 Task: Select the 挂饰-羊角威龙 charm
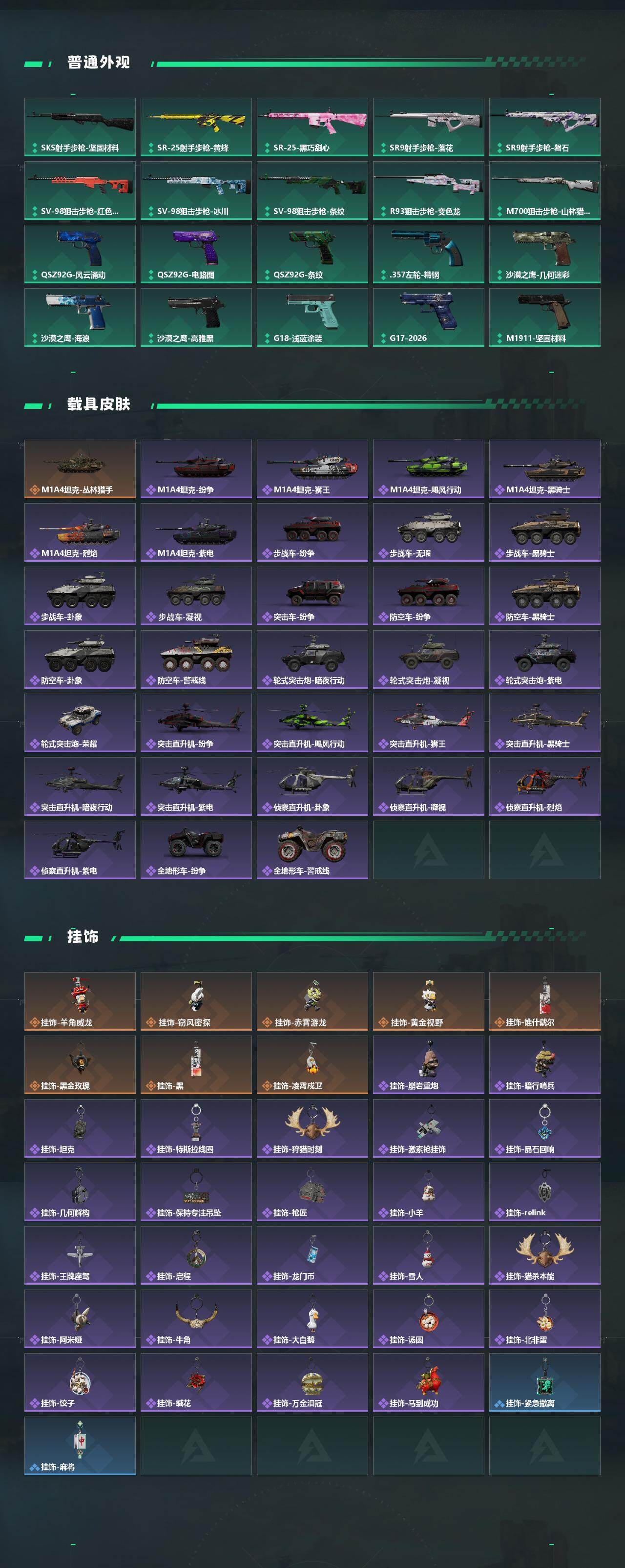[80, 1002]
